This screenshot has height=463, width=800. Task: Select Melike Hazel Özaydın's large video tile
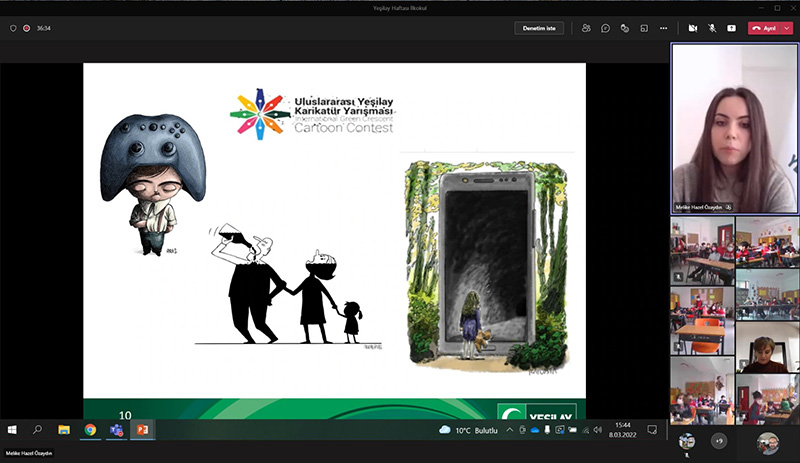[x=734, y=128]
